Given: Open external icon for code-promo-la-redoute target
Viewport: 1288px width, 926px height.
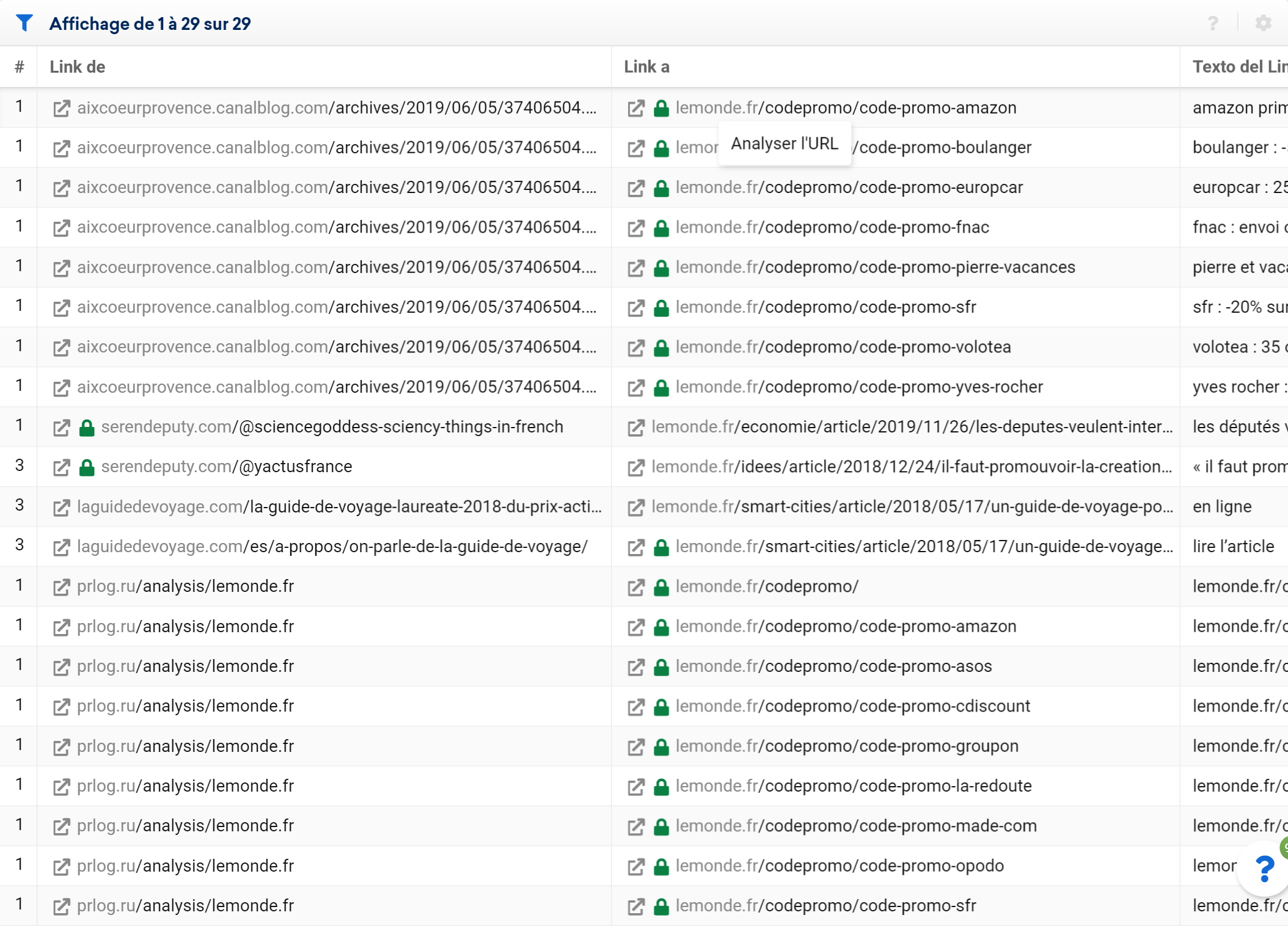Looking at the screenshot, I should pos(635,787).
